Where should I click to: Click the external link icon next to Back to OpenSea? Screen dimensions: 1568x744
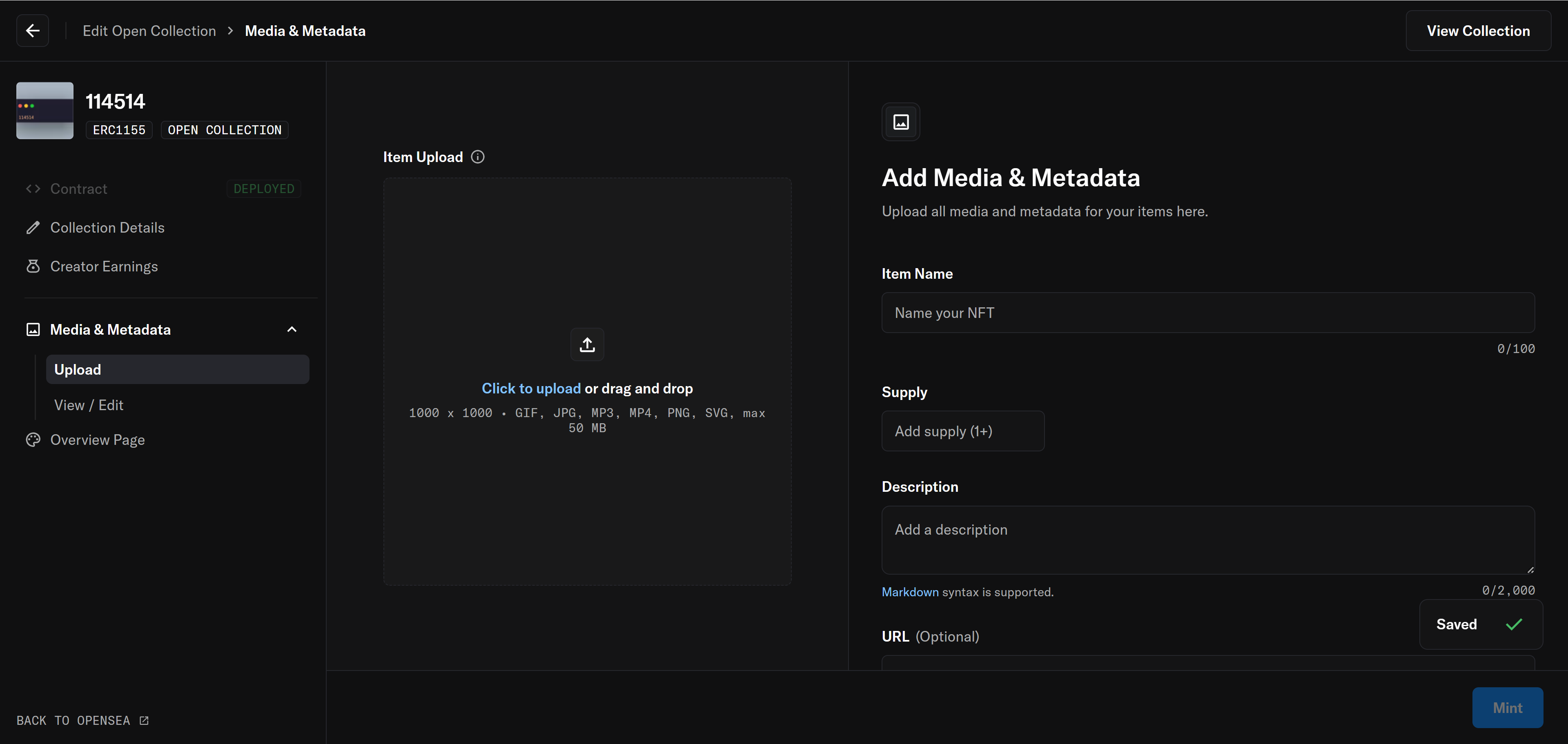pyautogui.click(x=144, y=720)
